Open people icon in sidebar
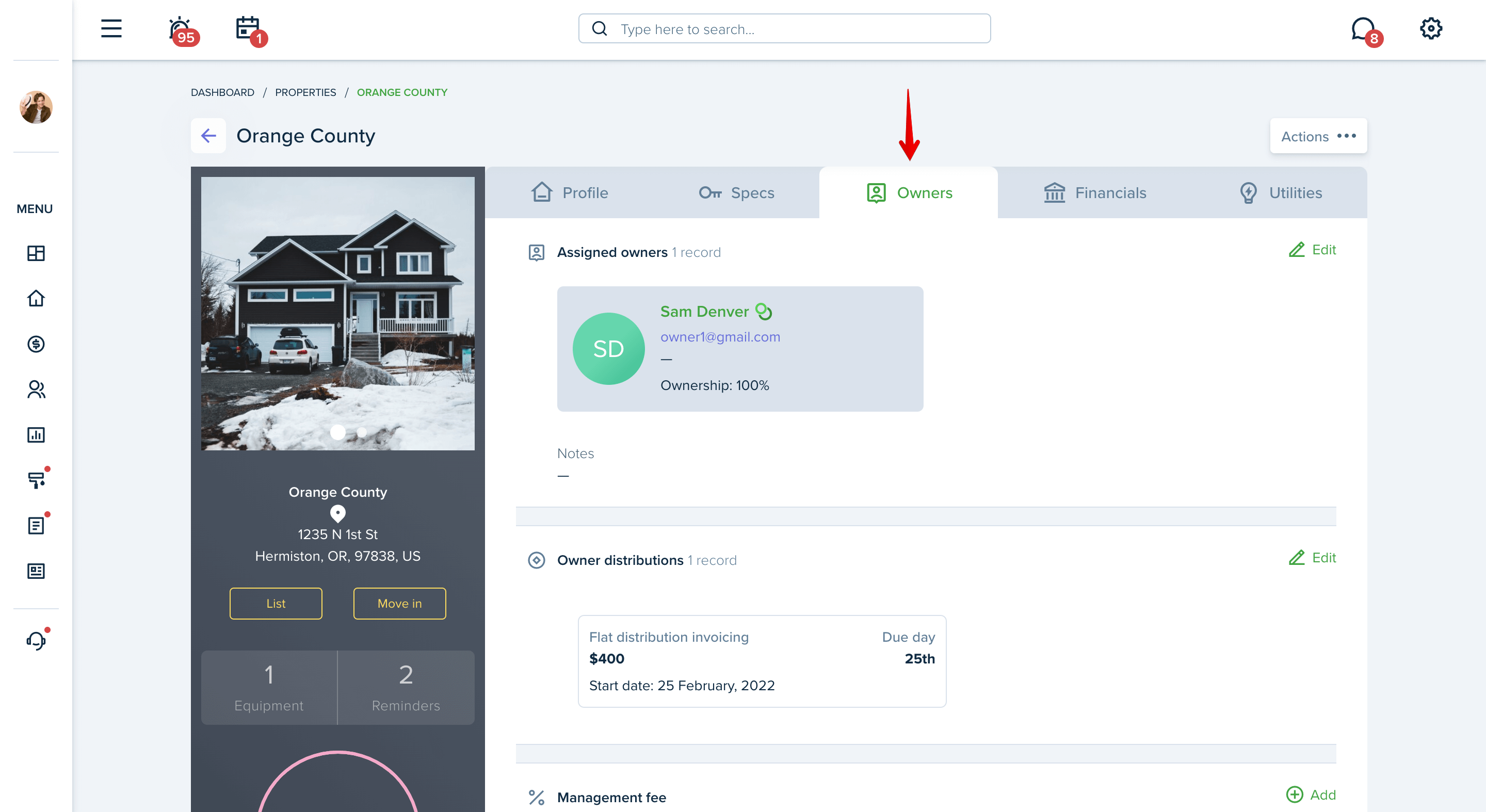The image size is (1486, 812). [36, 389]
